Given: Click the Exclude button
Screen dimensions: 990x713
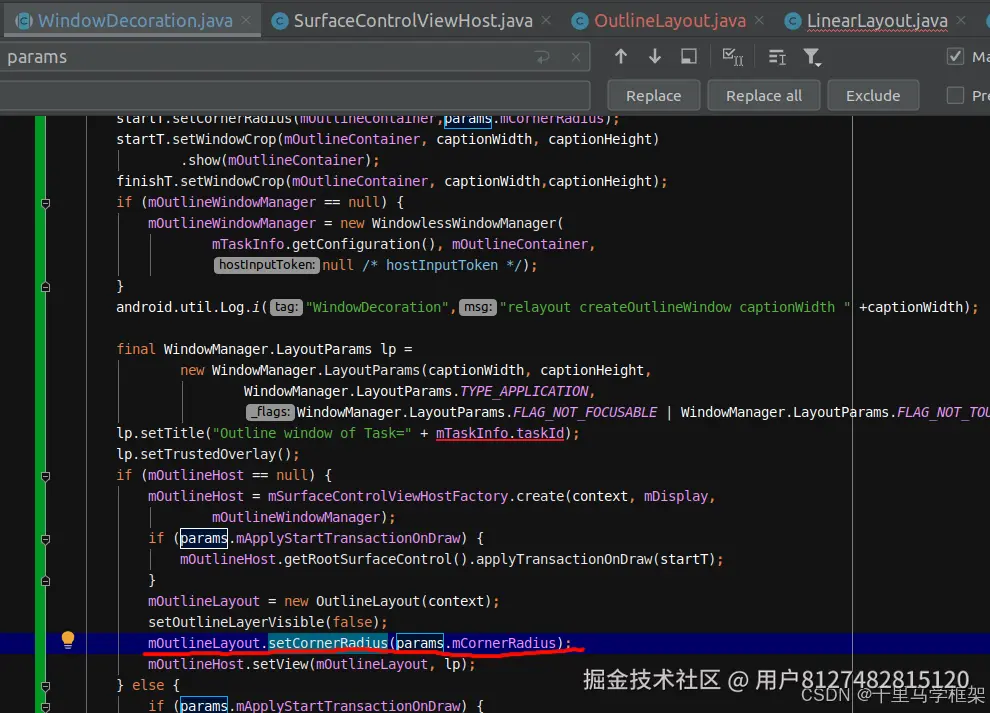Looking at the screenshot, I should pos(873,95).
